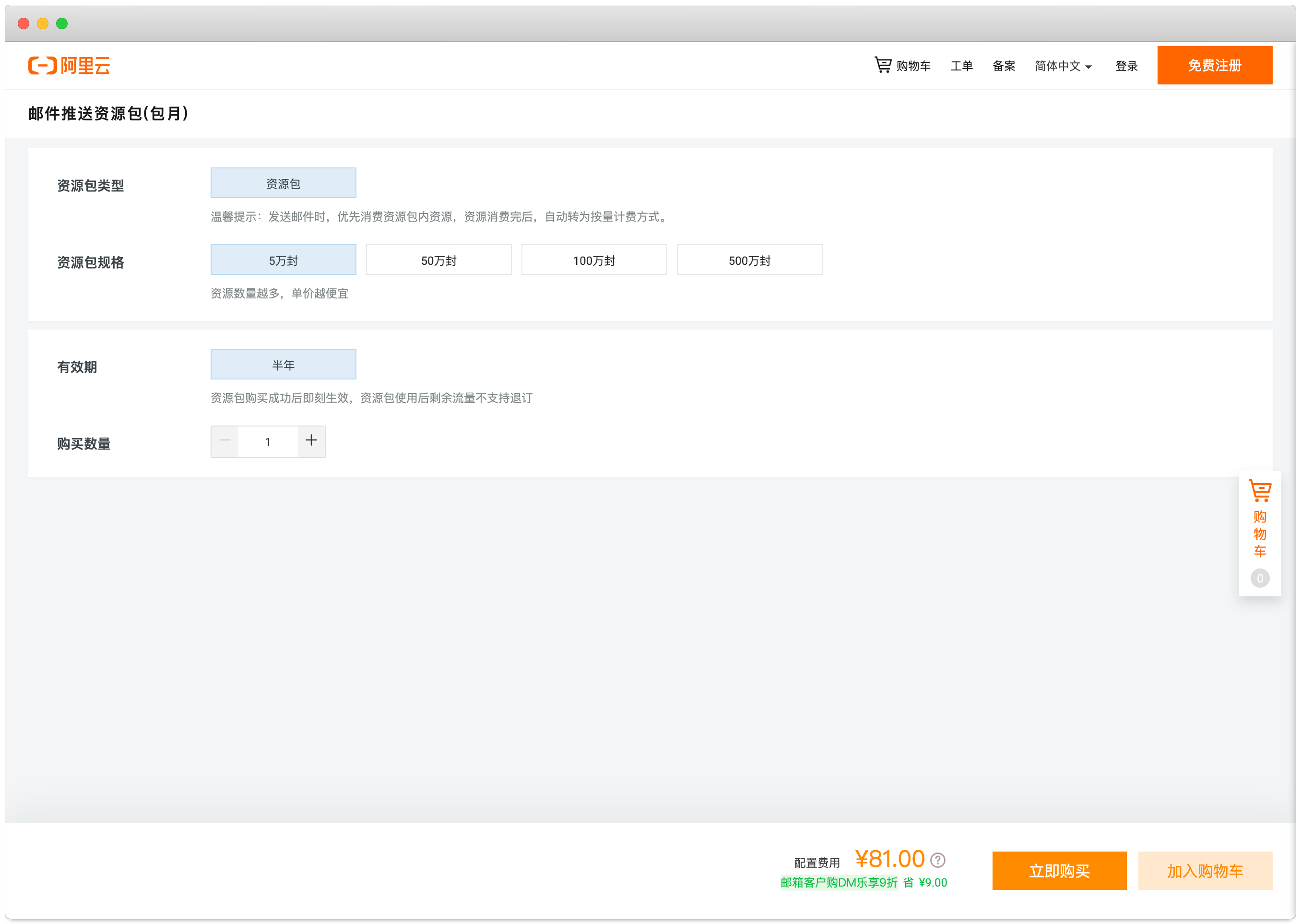Choose the 50万封 package size
This screenshot has height=924, width=1301.
tap(438, 260)
